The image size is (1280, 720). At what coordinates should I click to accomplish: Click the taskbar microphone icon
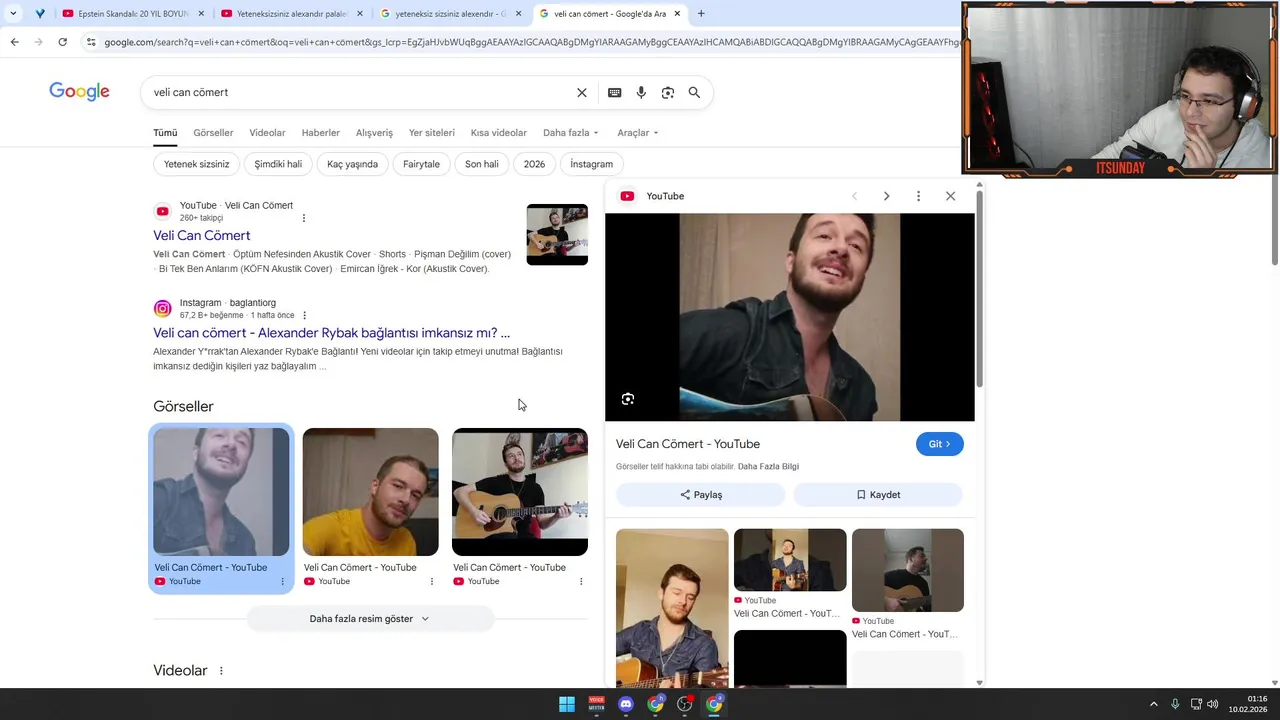pyautogui.click(x=1175, y=704)
